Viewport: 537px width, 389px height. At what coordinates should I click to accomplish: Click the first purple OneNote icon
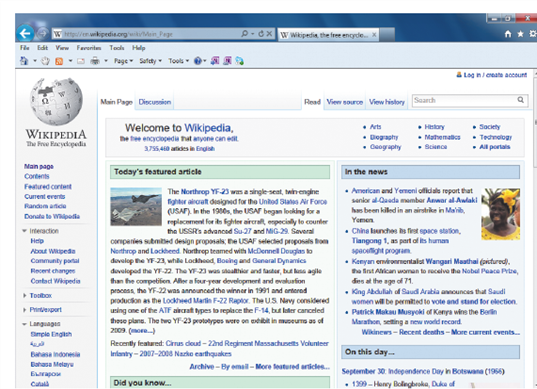(215, 61)
